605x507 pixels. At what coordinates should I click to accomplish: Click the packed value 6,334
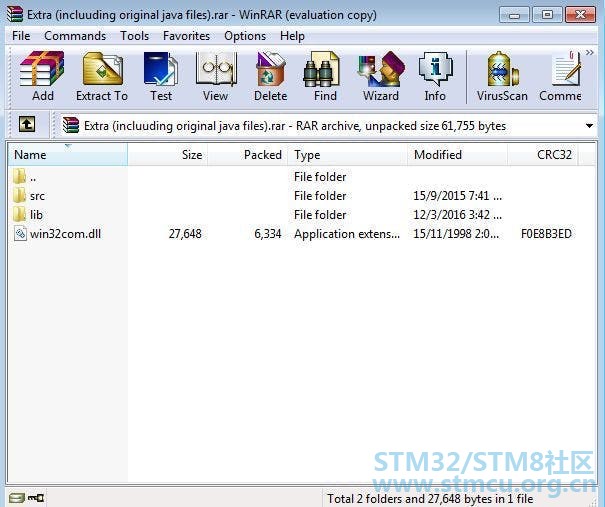click(268, 234)
